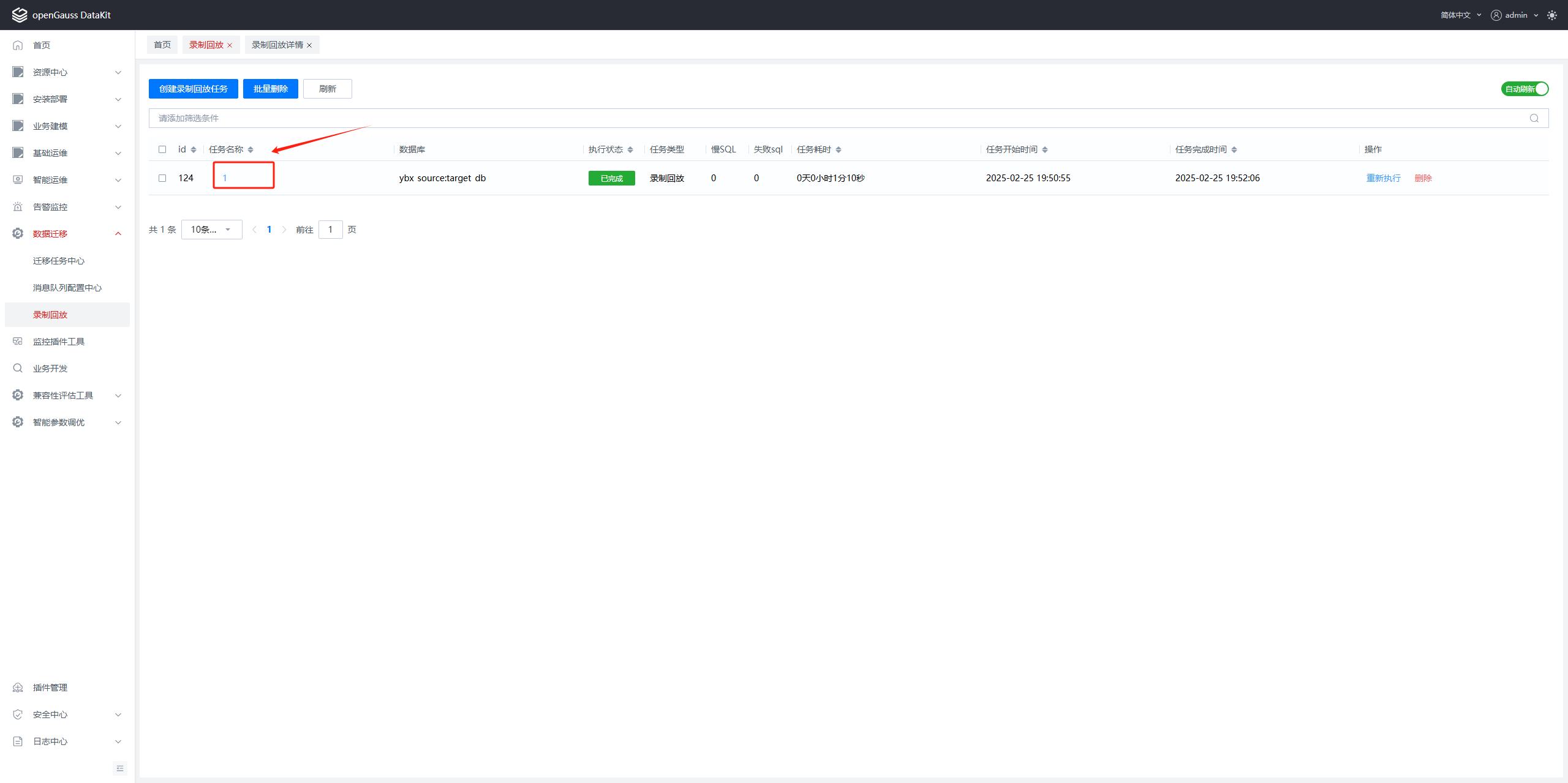
Task: Check the select-all checkbox in table header
Action: 162,149
